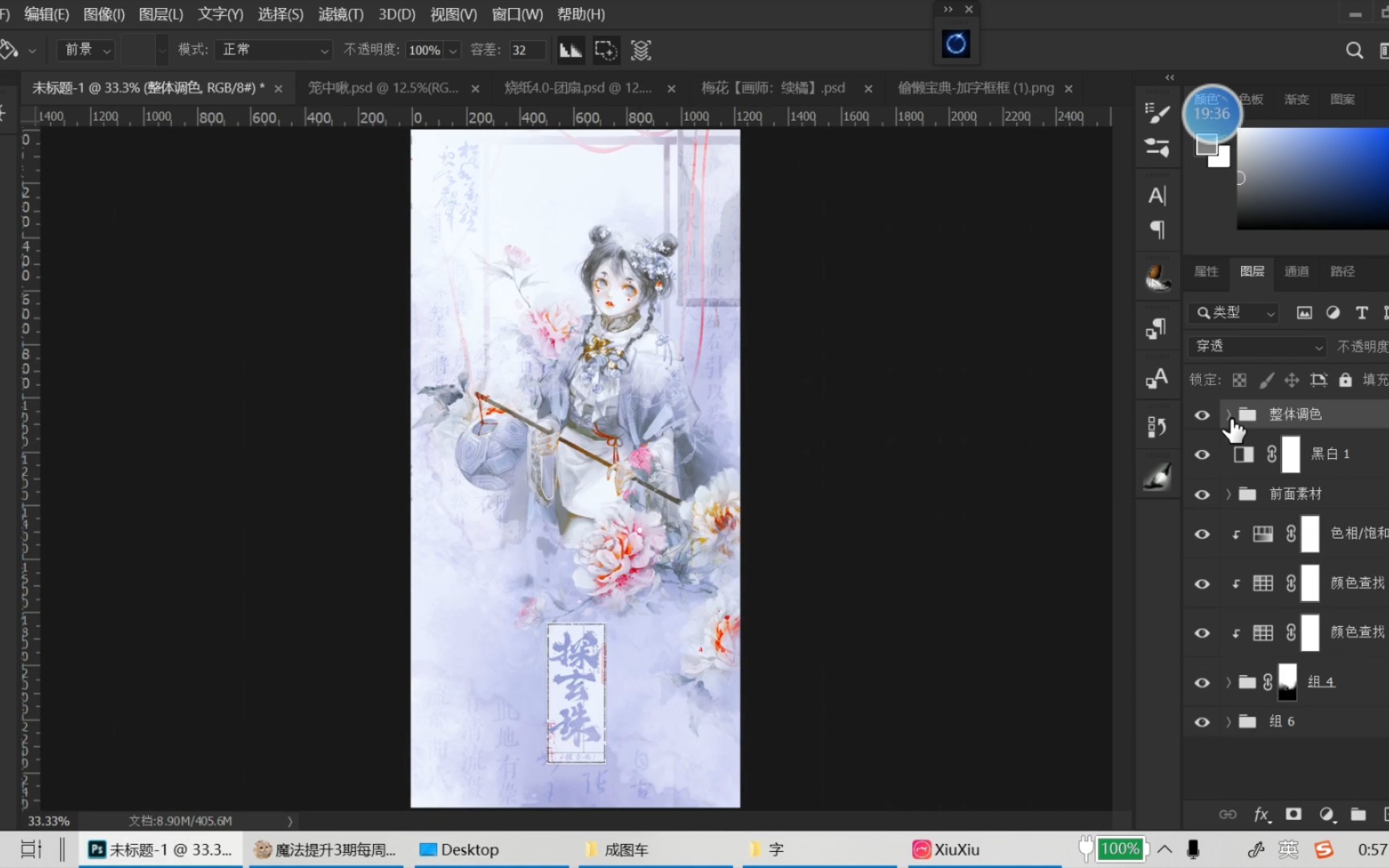Hide the 黑白 1 layer

coord(1202,454)
